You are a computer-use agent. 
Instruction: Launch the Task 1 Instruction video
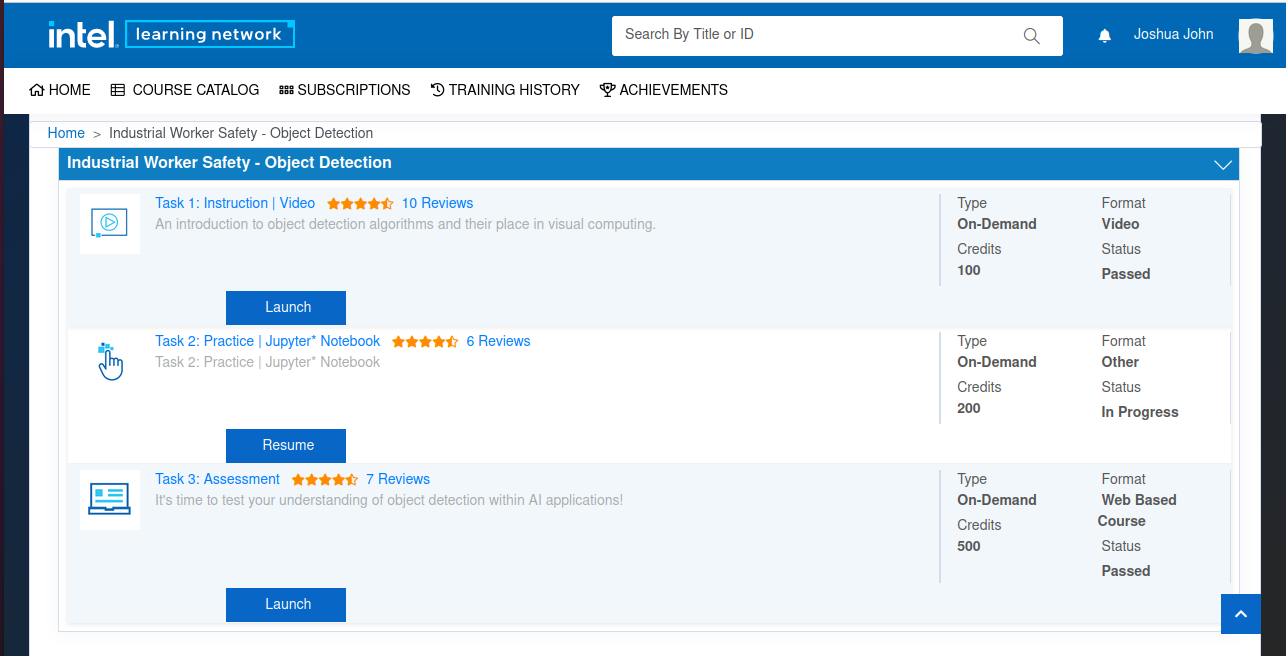point(286,307)
